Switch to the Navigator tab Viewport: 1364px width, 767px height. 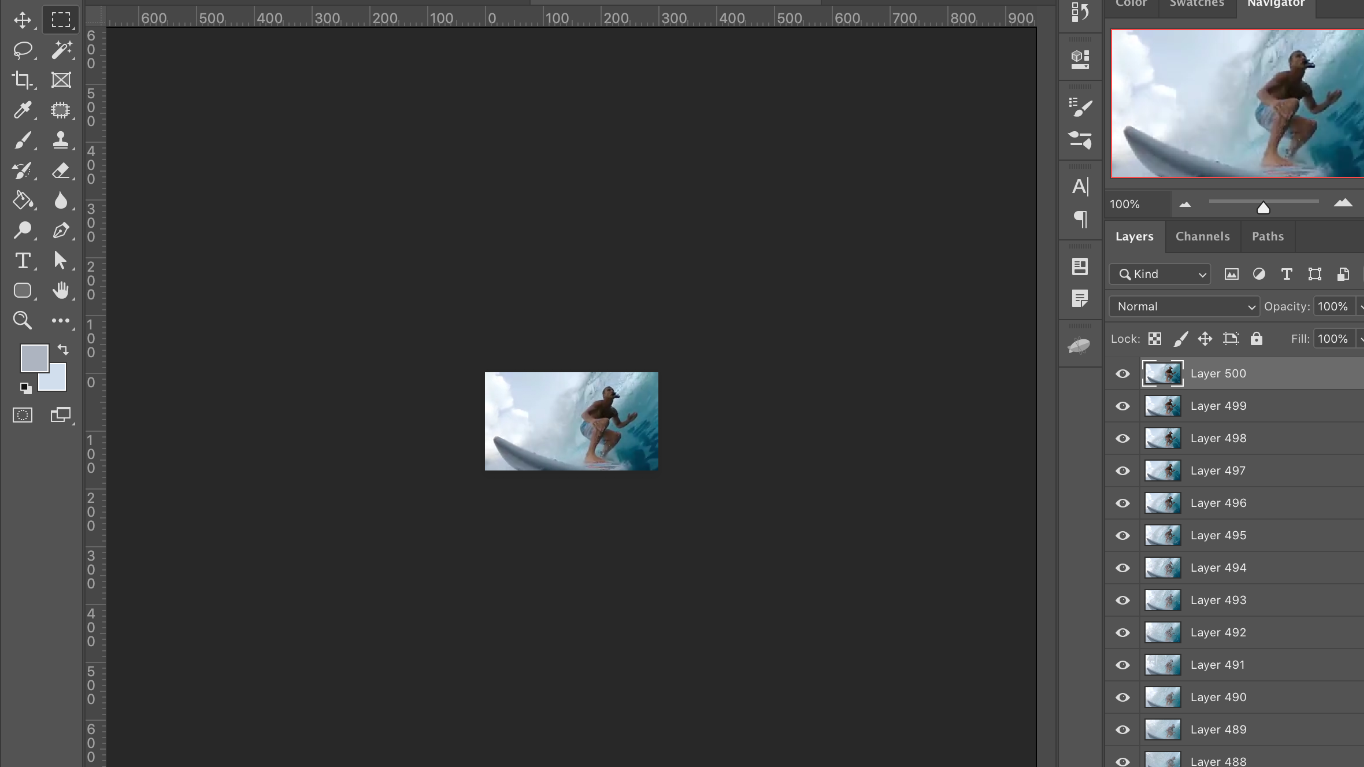1276,4
